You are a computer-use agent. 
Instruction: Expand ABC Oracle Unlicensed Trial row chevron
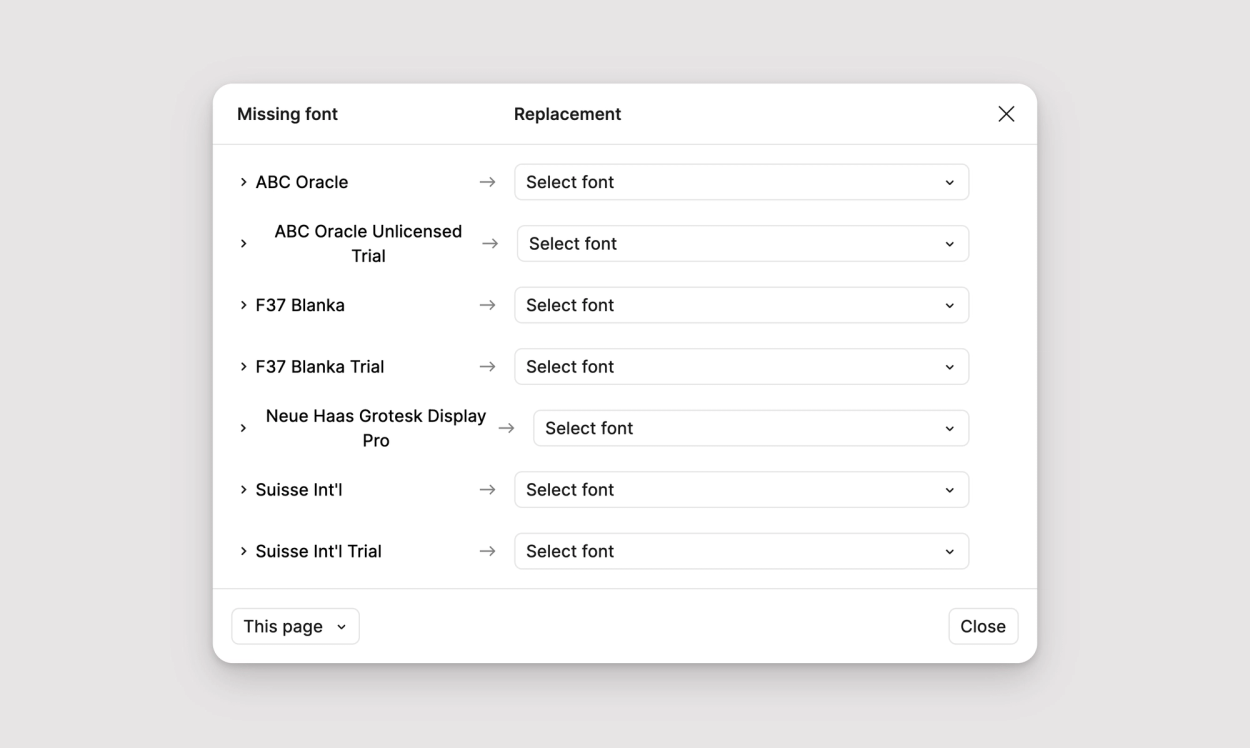243,244
